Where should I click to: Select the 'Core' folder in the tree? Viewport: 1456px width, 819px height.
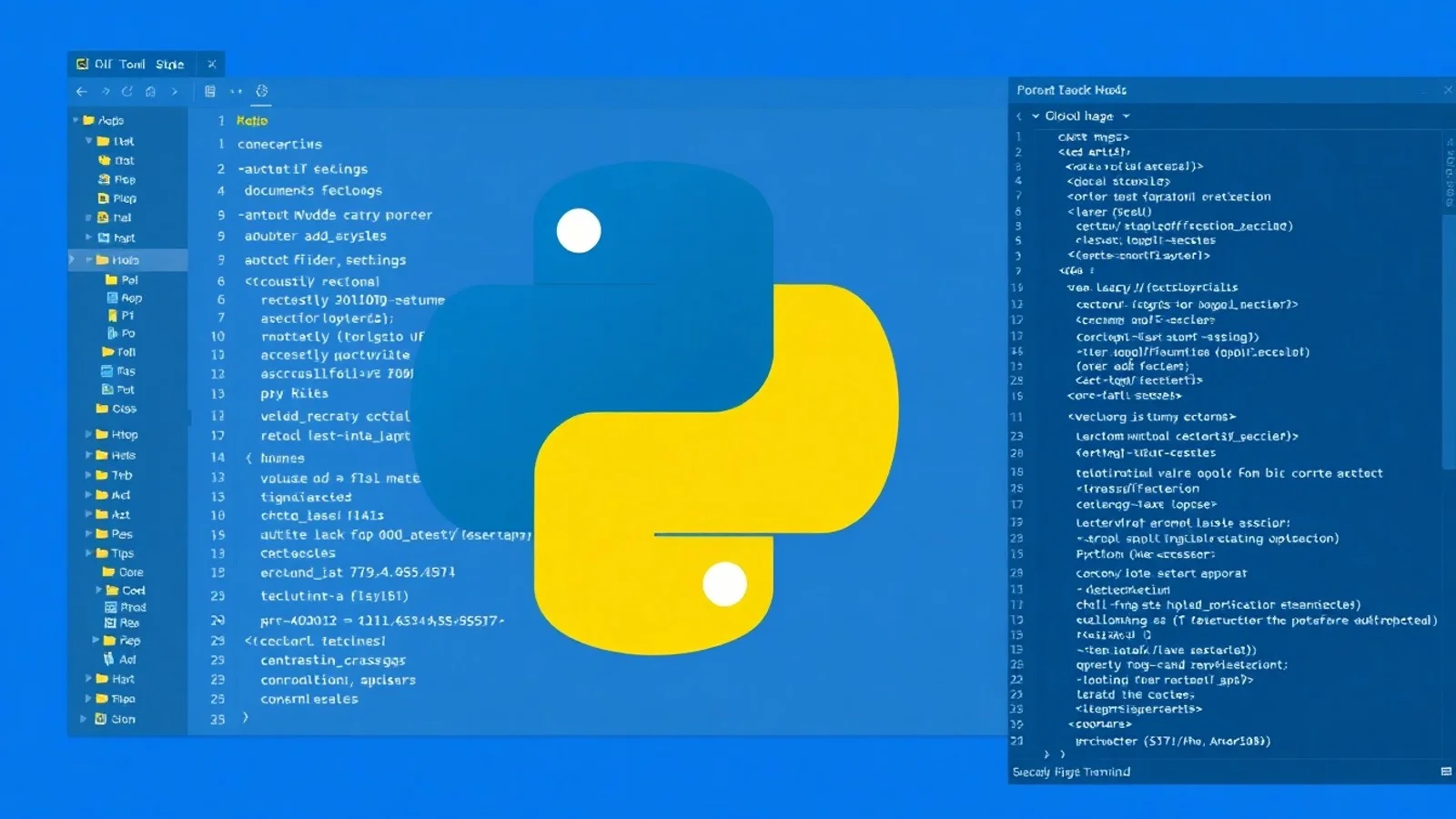pyautogui.click(x=123, y=572)
